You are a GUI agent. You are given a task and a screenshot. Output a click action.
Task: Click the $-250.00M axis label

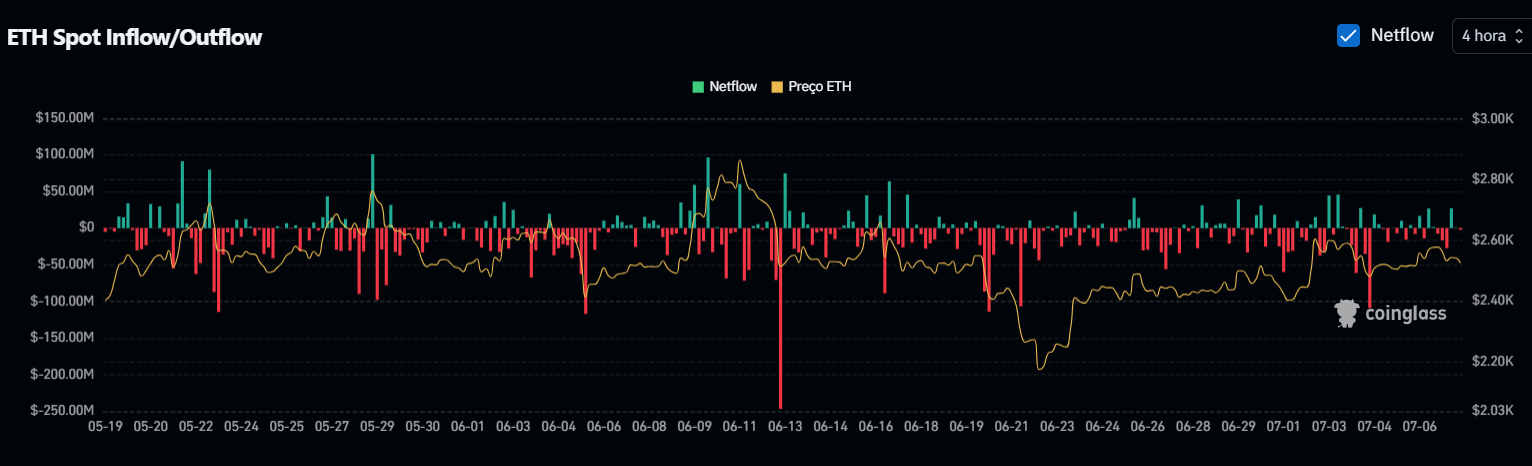coord(62,411)
